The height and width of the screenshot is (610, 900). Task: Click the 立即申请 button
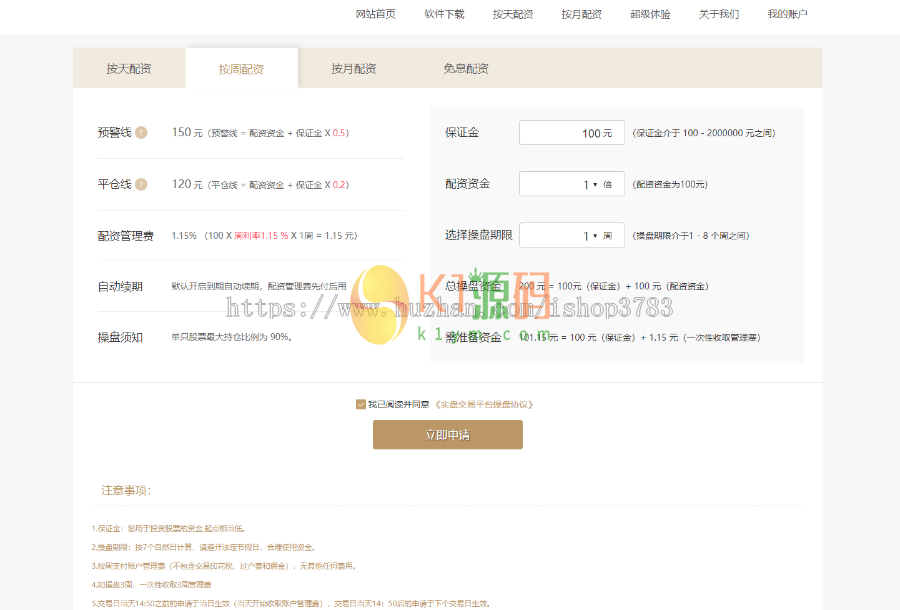click(448, 434)
